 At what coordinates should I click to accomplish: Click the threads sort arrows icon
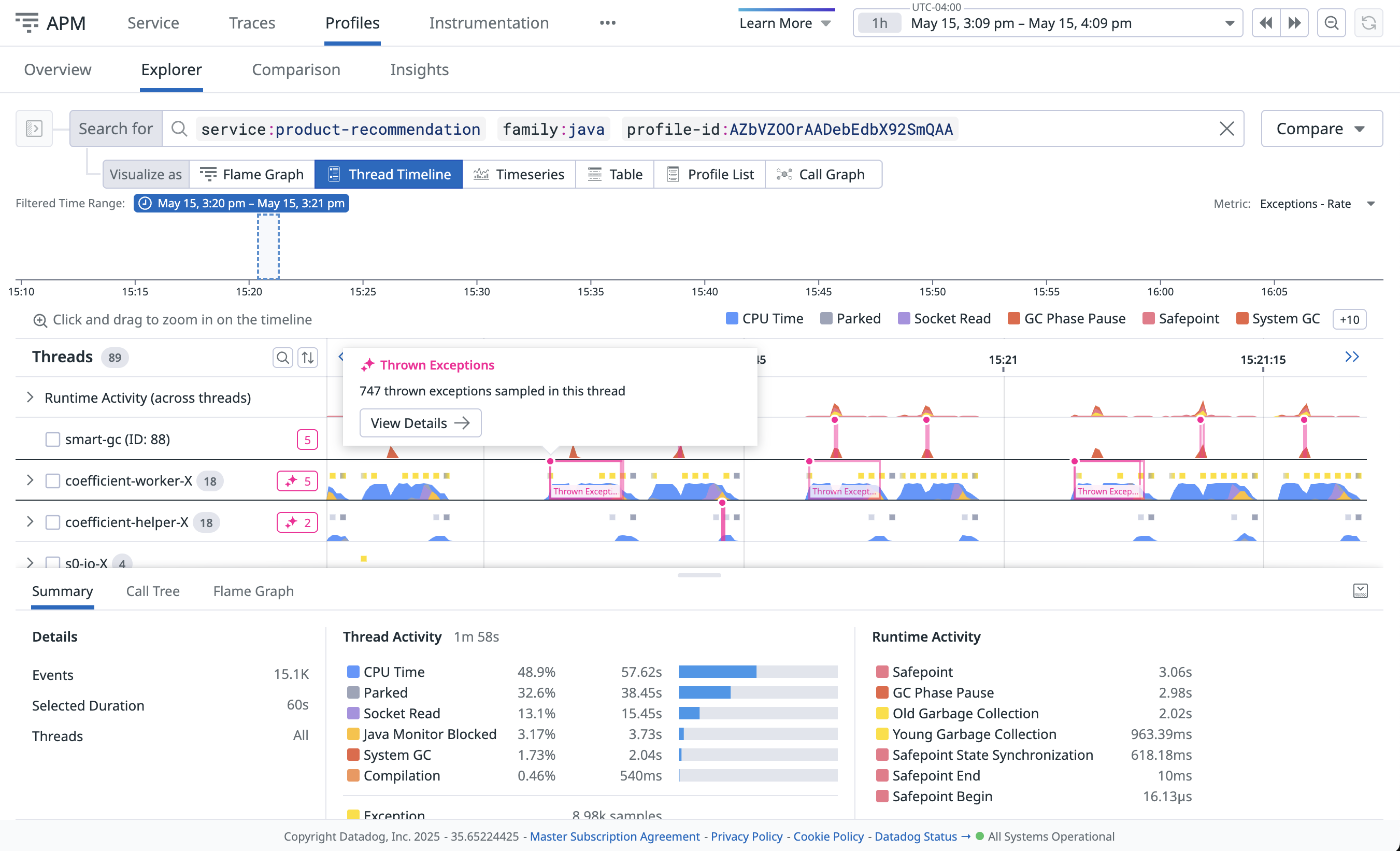(x=307, y=357)
